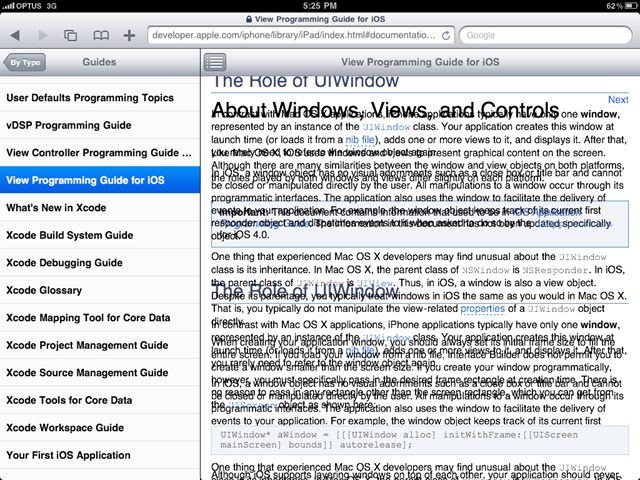The image size is (640, 480).
Task: Open the pages/tabs switcher icon
Action: (71, 36)
